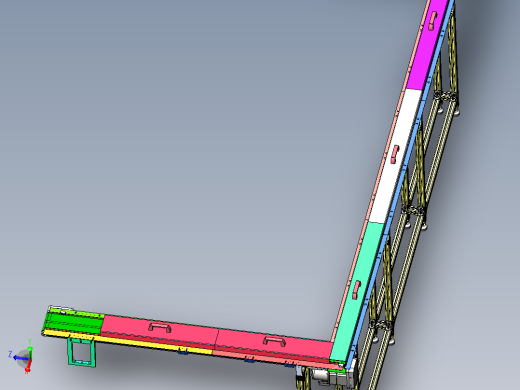This screenshot has height=390, width=520.
Task: Select the bright green conveyor end section
Action: 74,321
